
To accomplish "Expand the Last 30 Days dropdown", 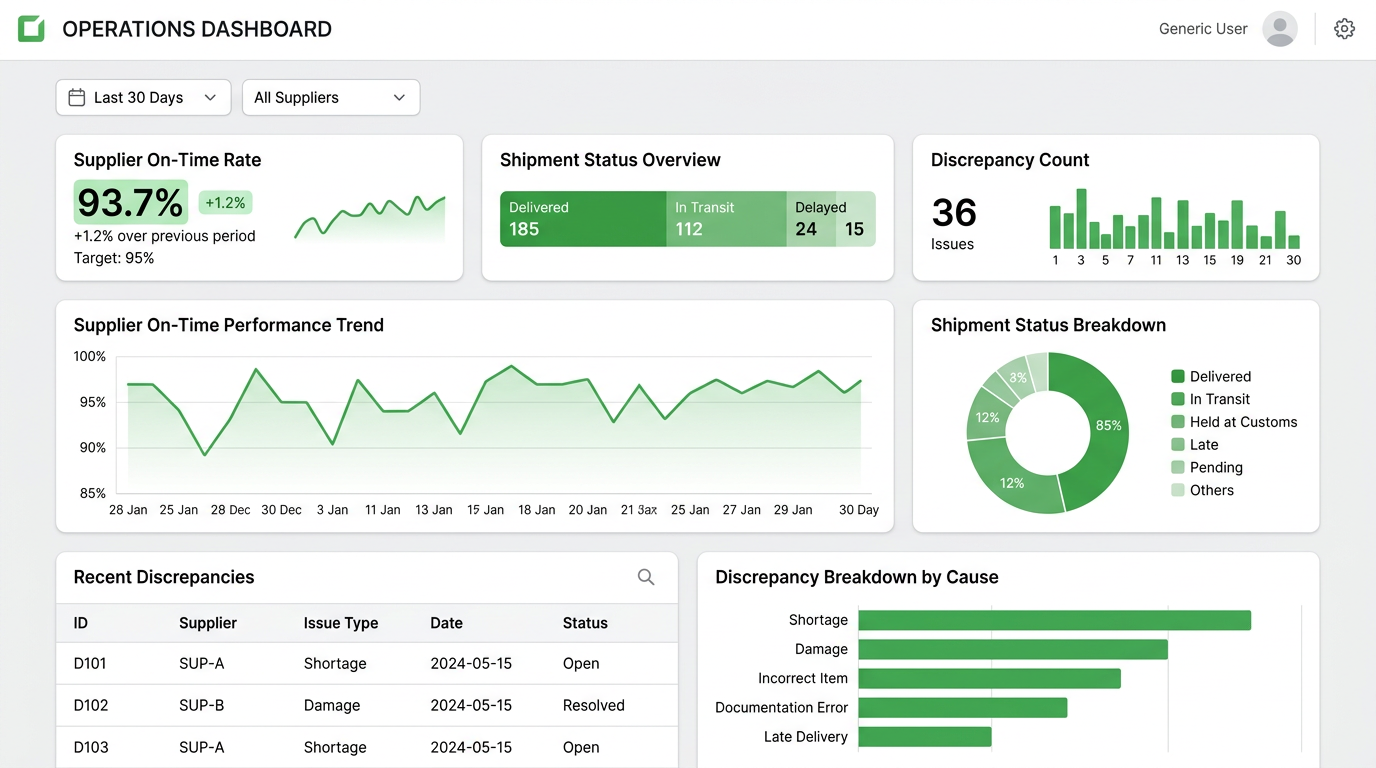I will (143, 97).
